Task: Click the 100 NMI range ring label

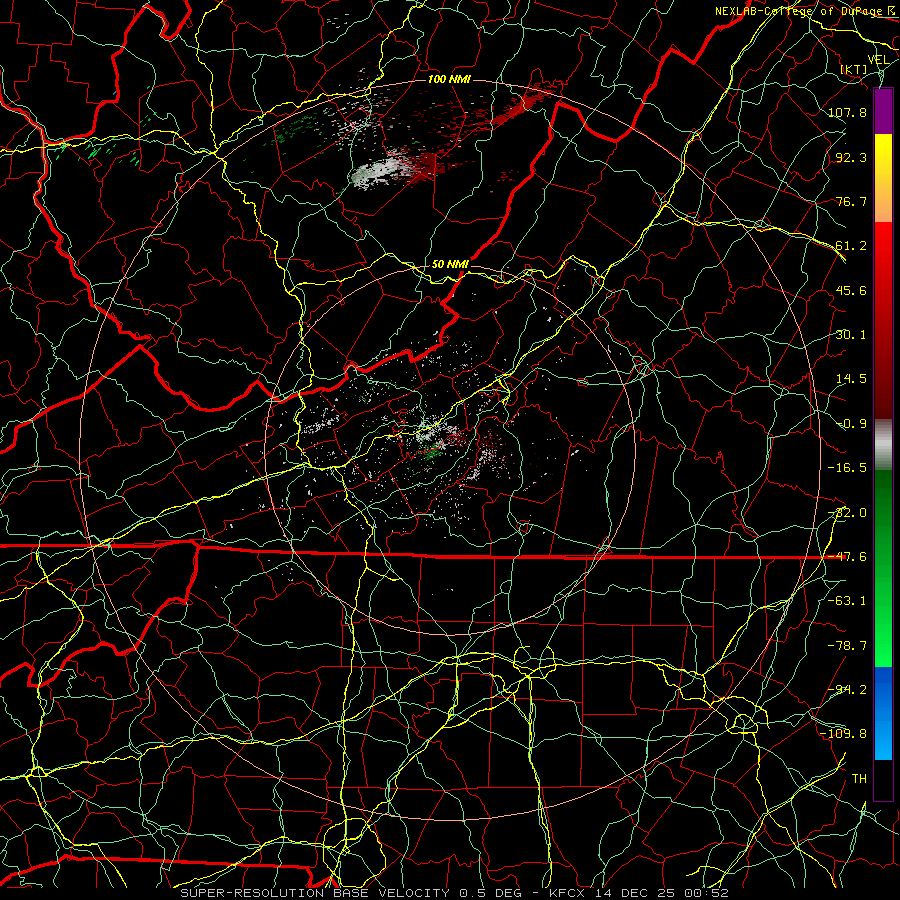Action: click(x=449, y=79)
